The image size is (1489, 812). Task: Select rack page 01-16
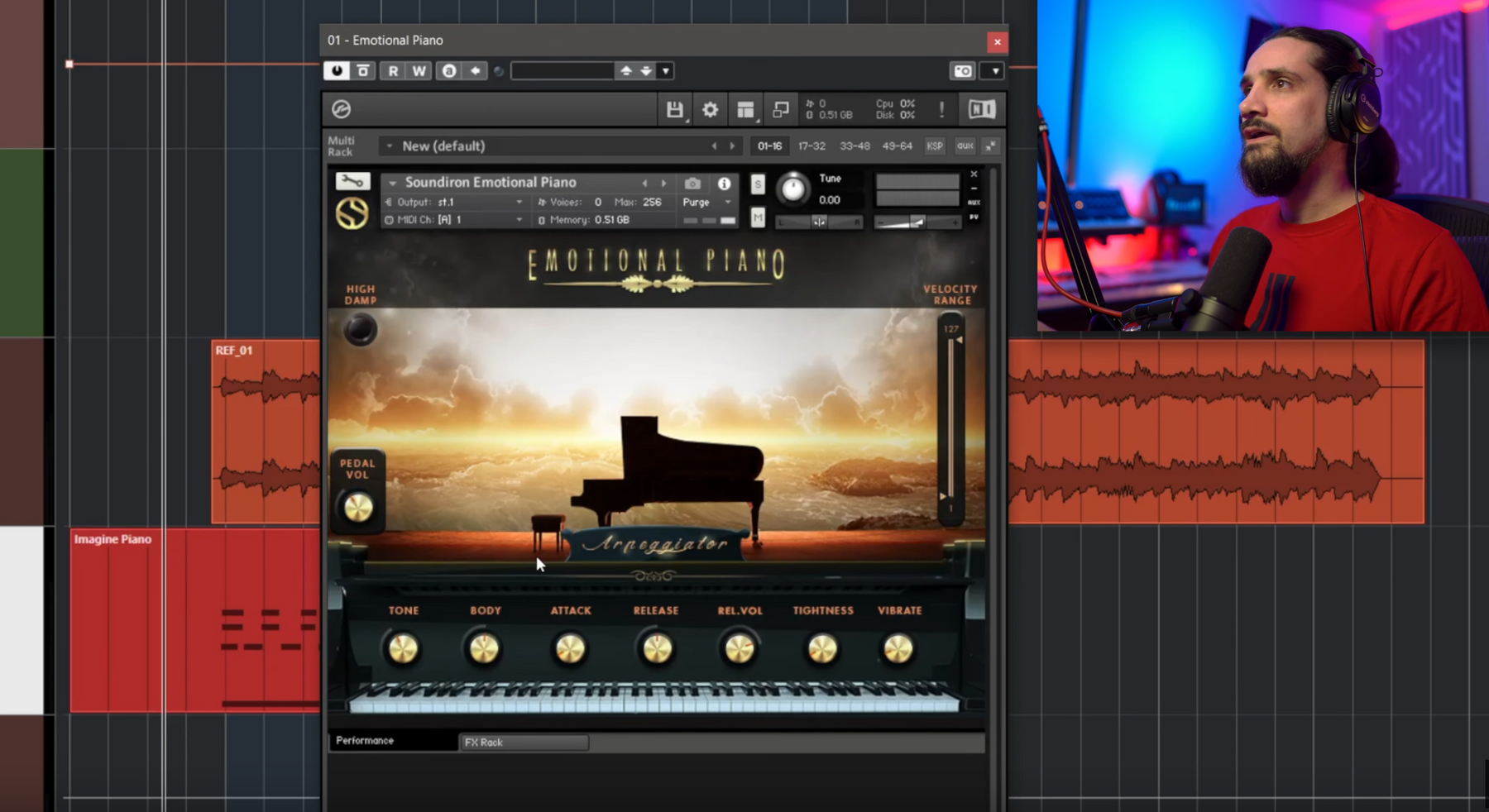point(769,146)
